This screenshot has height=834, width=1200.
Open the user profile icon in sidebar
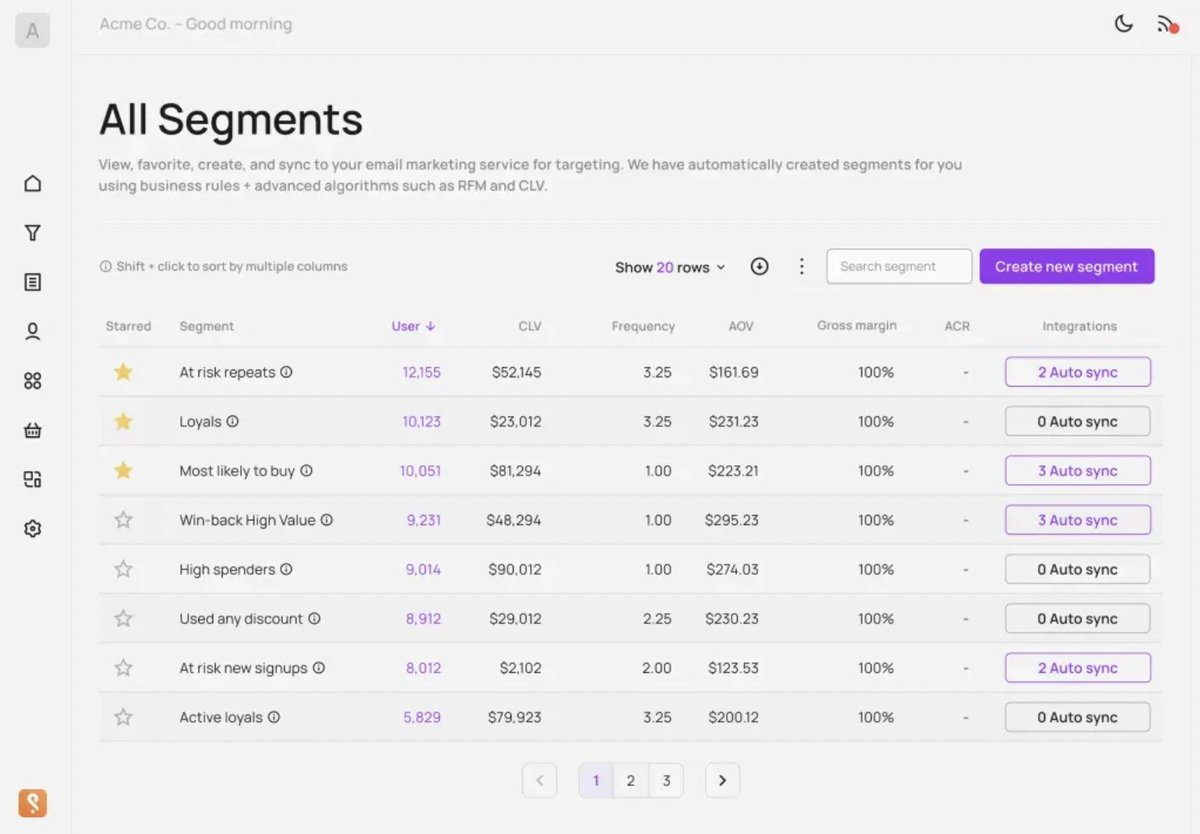(32, 331)
